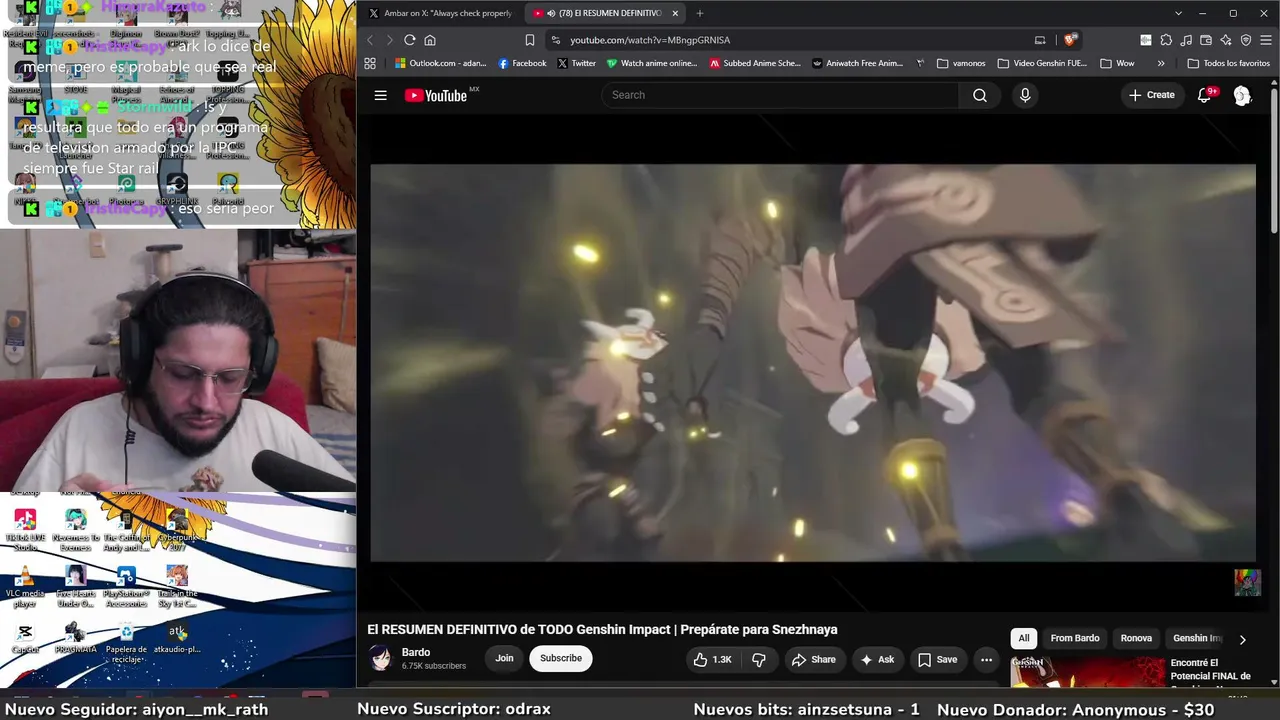Click the YouTube page vertical scrollbar
Viewport: 1280px width, 720px height.
(1274, 160)
